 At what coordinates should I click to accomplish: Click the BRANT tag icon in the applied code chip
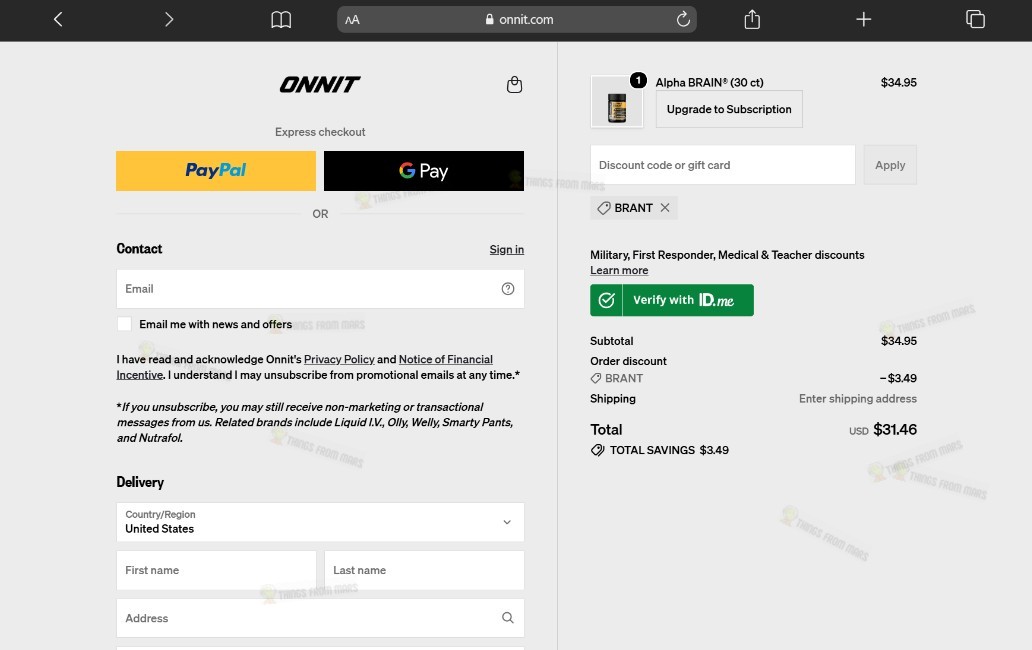click(604, 208)
